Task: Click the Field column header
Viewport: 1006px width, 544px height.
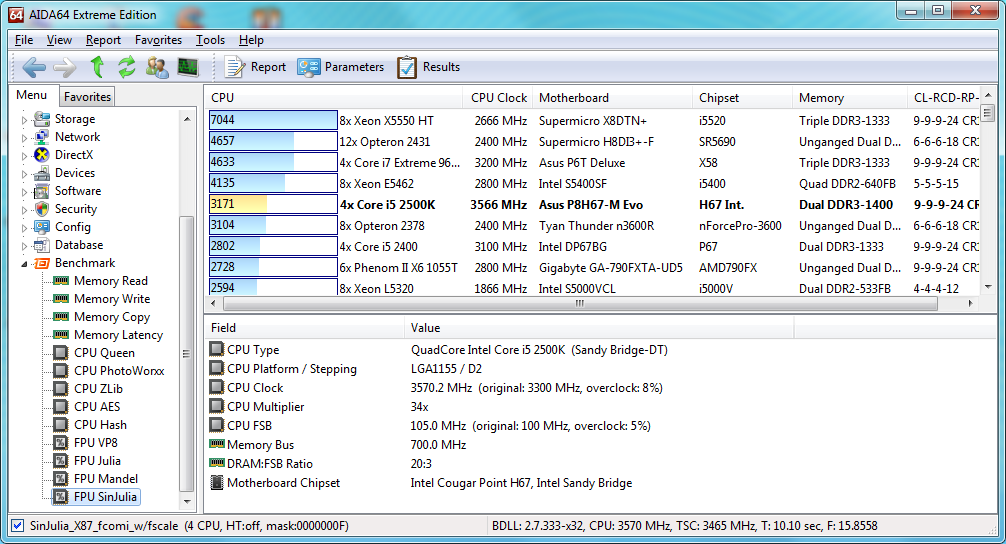Action: tap(305, 328)
